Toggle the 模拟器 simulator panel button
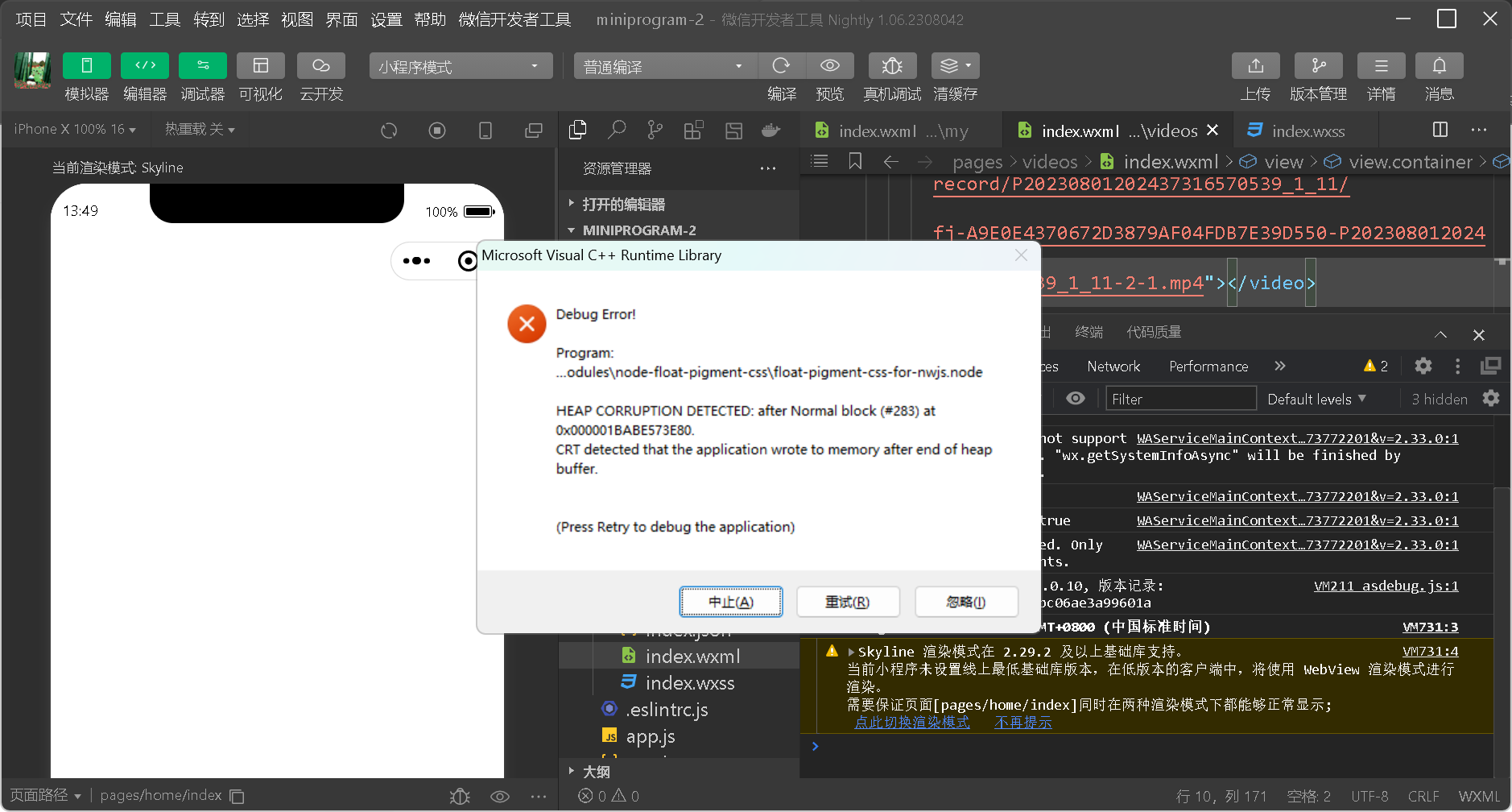The height and width of the screenshot is (812, 1512). click(86, 65)
